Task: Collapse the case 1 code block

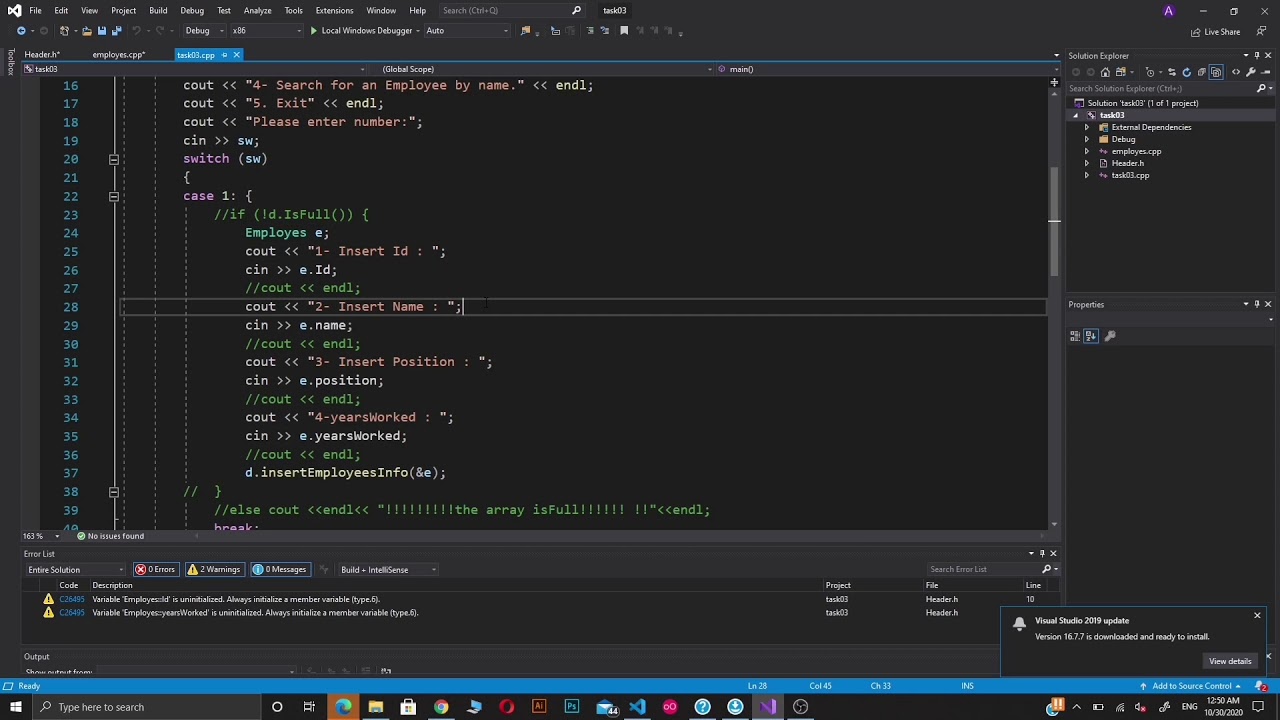Action: (114, 196)
